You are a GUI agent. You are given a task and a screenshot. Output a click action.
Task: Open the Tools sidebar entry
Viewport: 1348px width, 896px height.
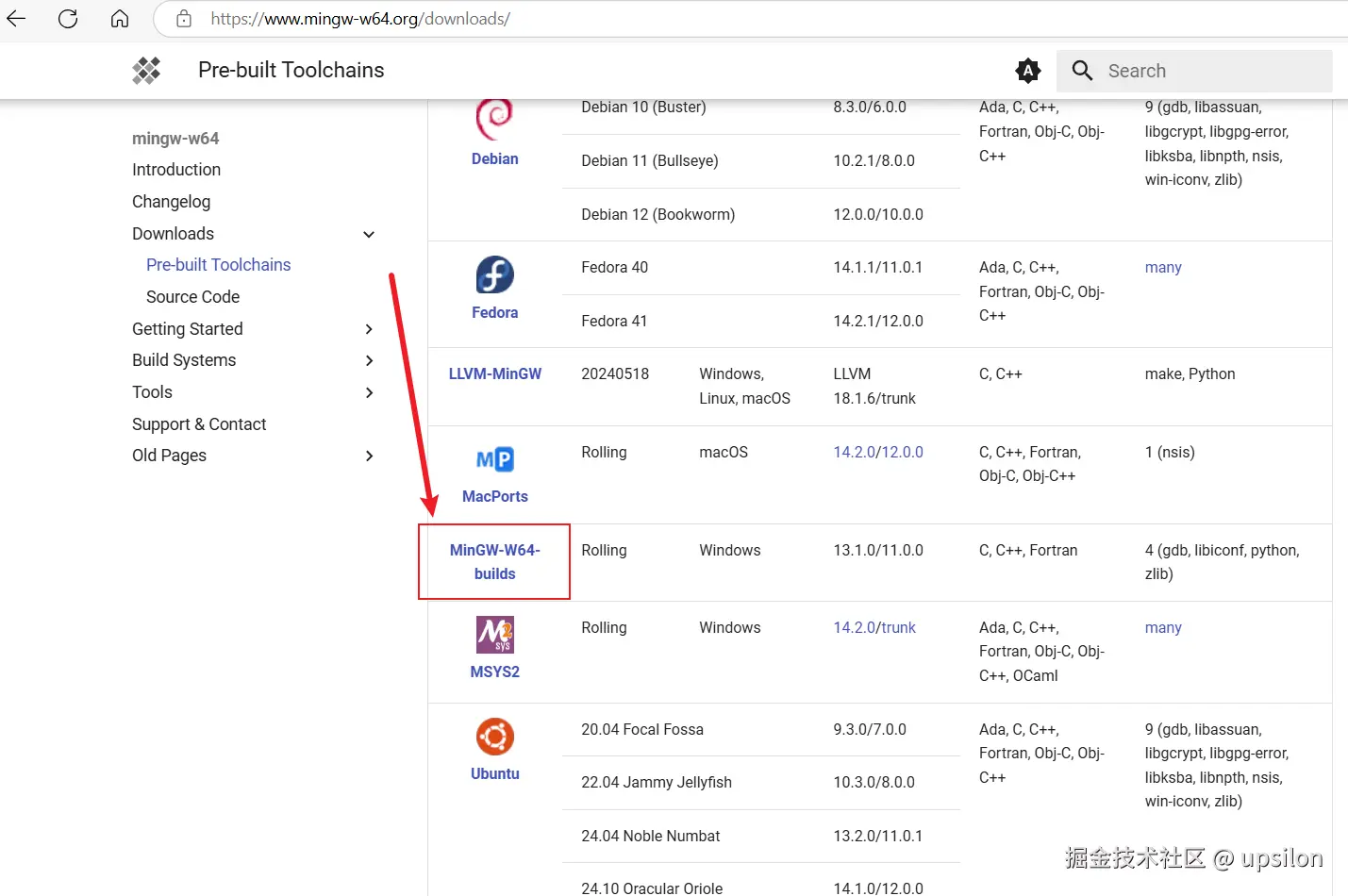tap(153, 392)
